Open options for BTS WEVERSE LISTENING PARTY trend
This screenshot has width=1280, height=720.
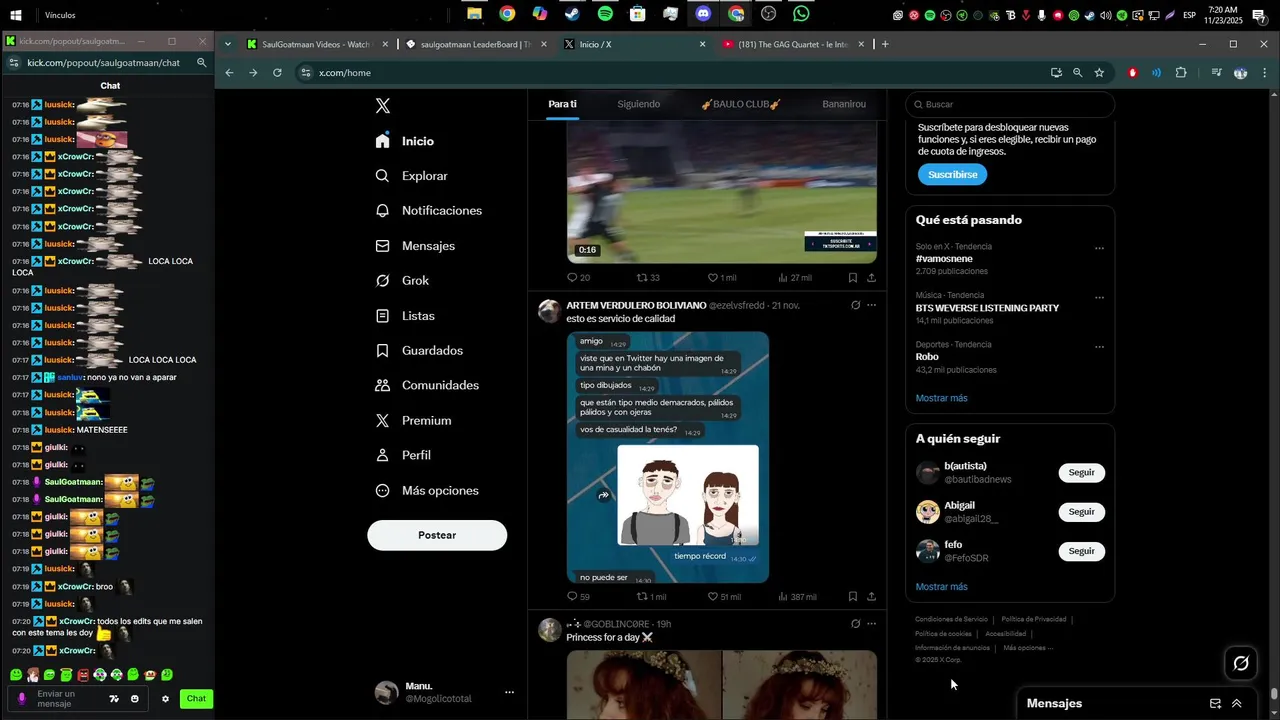(x=1099, y=297)
